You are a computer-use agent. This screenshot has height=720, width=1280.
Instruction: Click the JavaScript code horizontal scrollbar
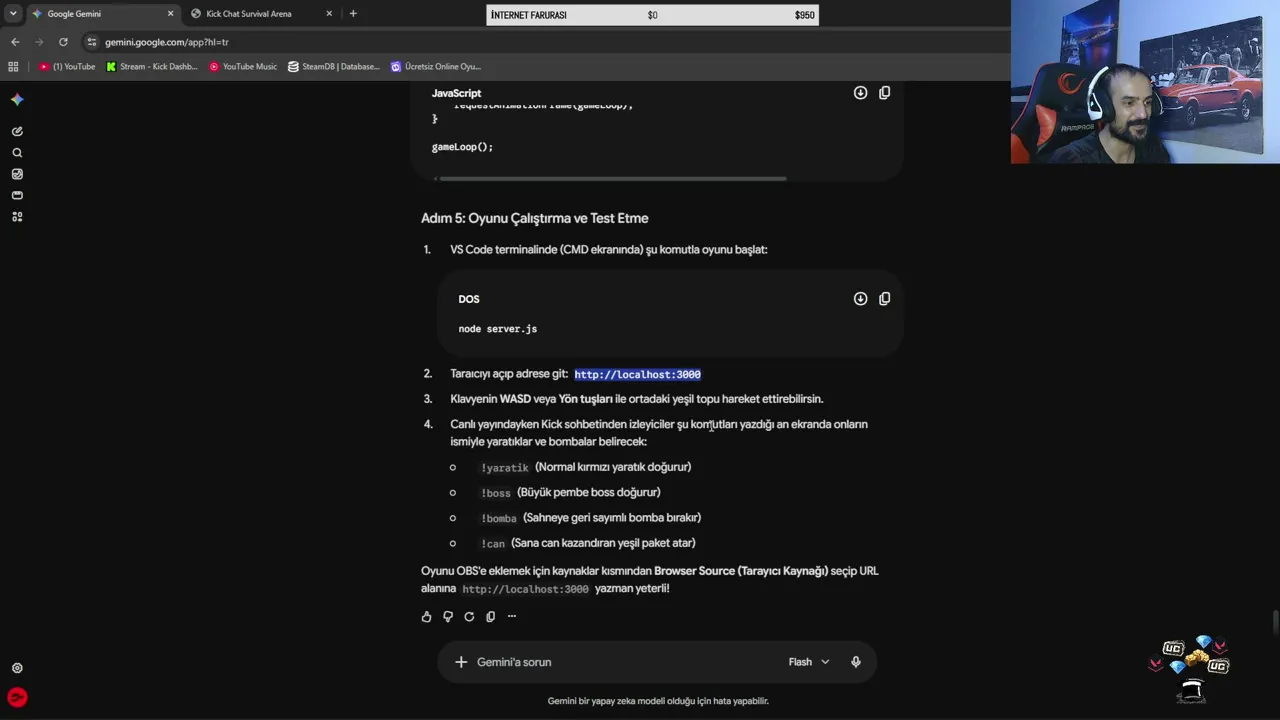click(612, 179)
